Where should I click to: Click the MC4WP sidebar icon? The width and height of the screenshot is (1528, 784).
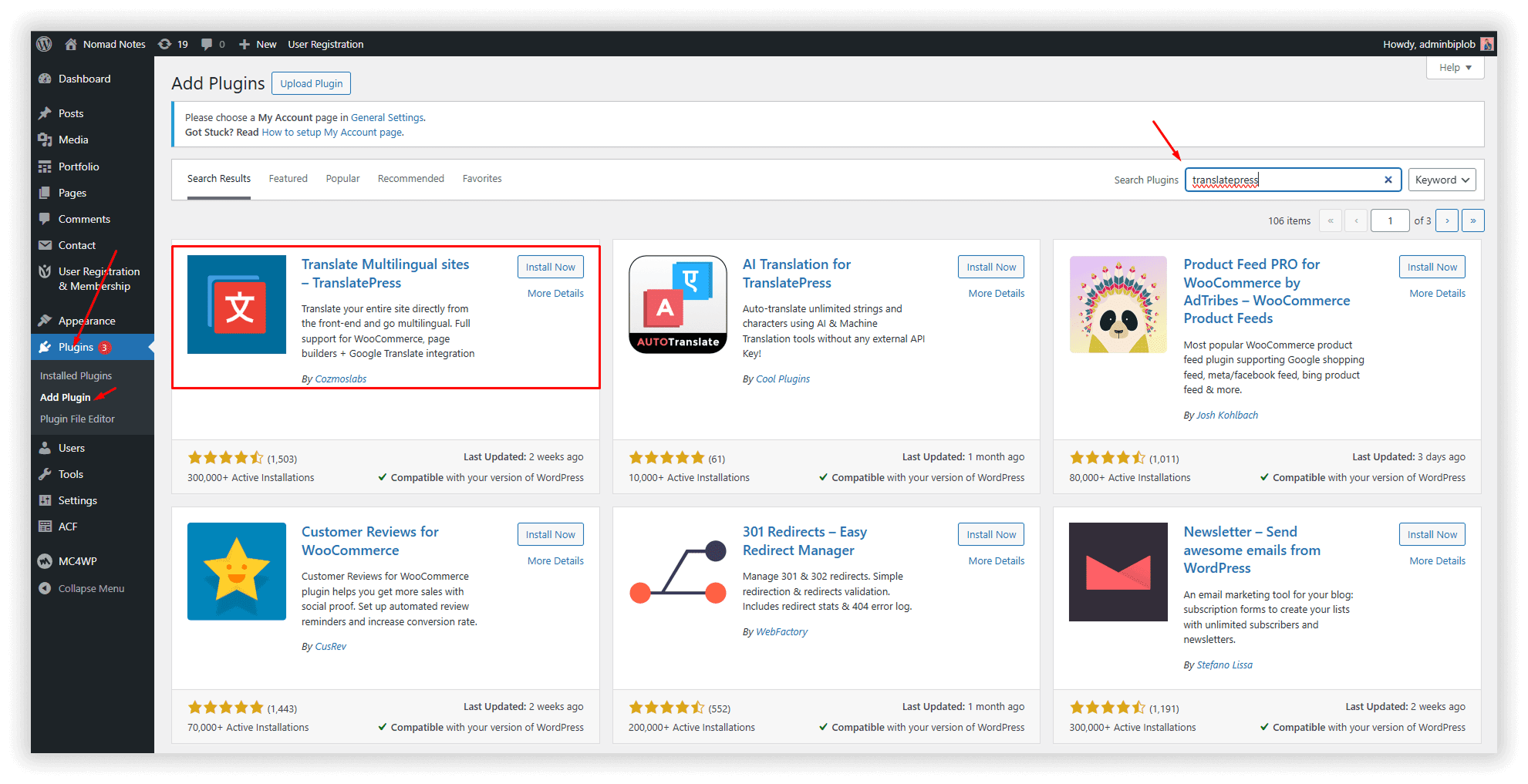[45, 561]
